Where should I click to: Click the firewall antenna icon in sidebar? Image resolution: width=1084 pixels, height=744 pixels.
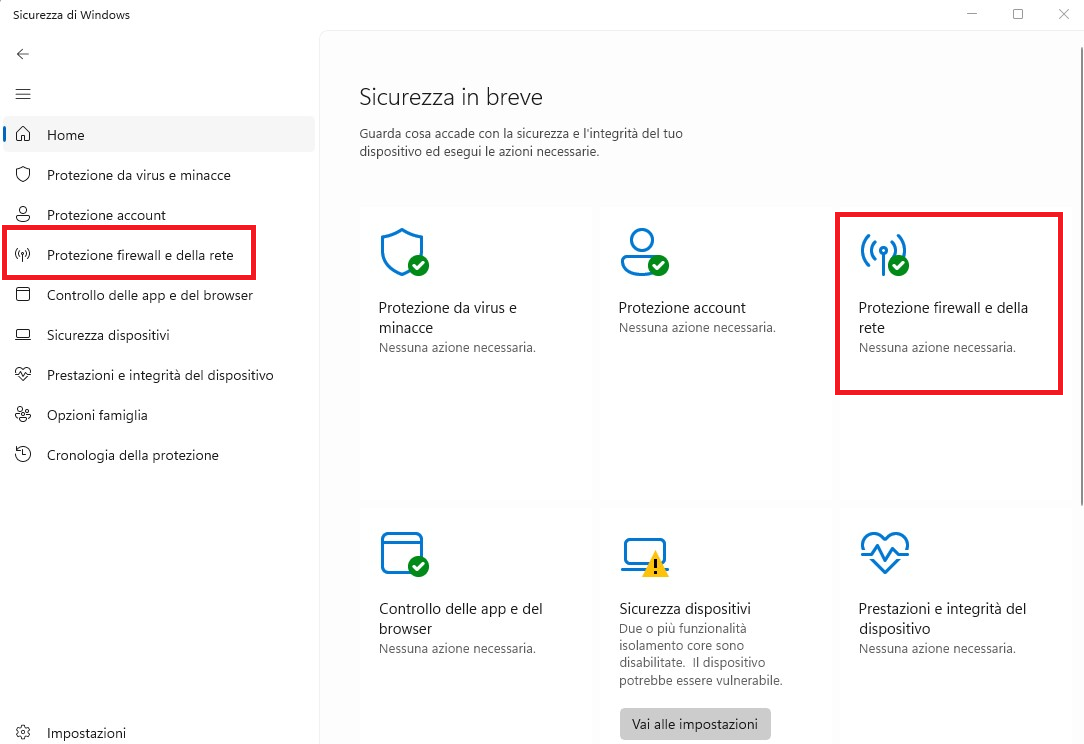coord(23,255)
